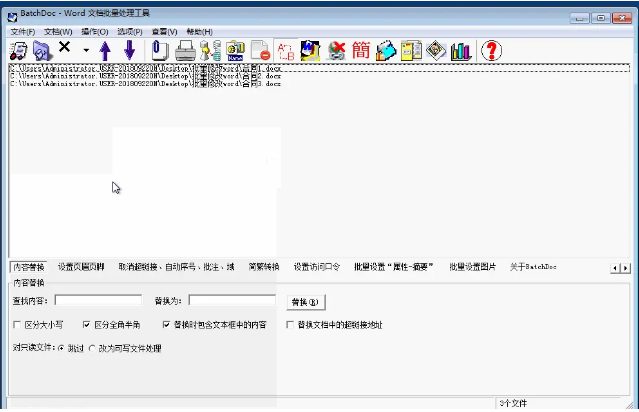Switch to the 关于BatchDoc tab
Screen dimensions: 639x412
coord(533,267)
